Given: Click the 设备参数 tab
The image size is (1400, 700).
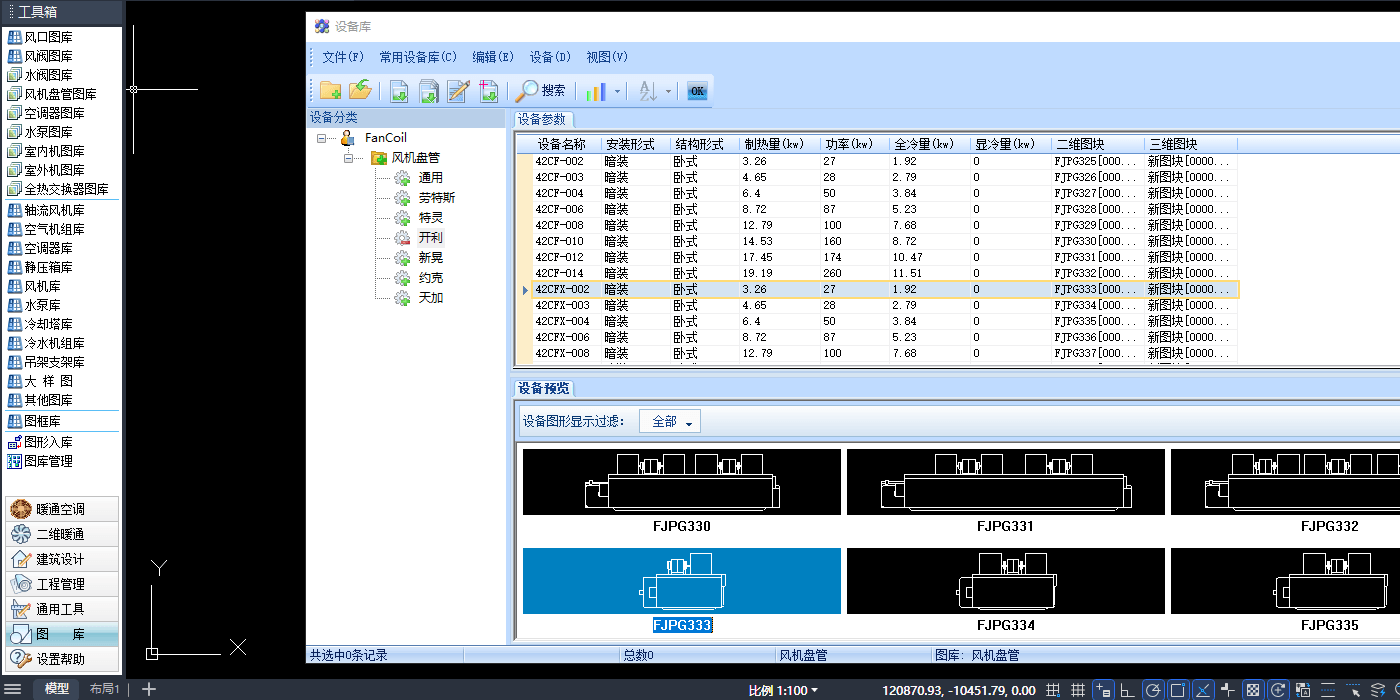Looking at the screenshot, I should coord(541,120).
